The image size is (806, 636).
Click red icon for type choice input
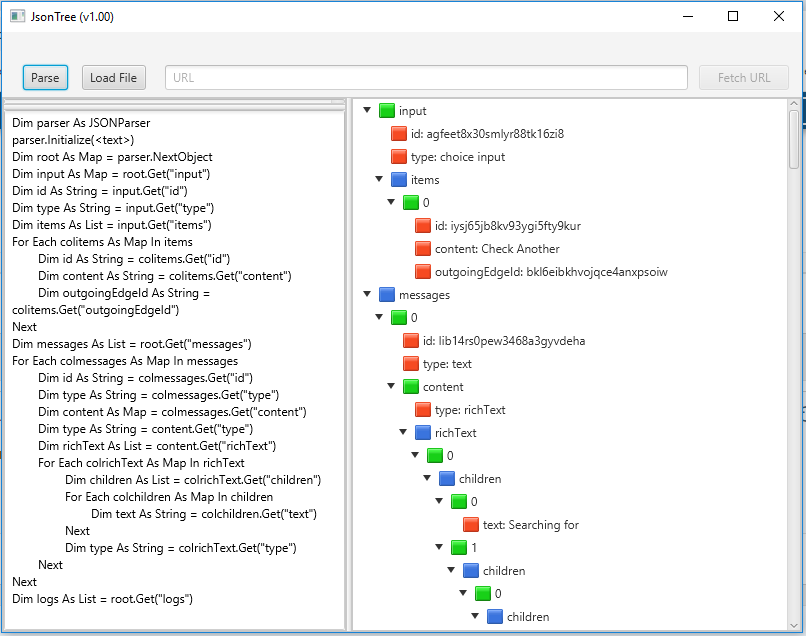[x=399, y=157]
